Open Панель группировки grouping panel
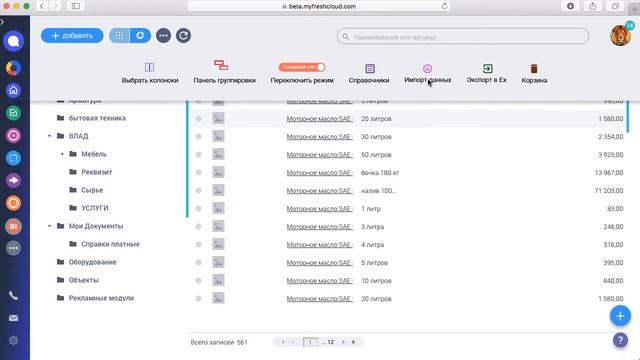 pos(224,73)
